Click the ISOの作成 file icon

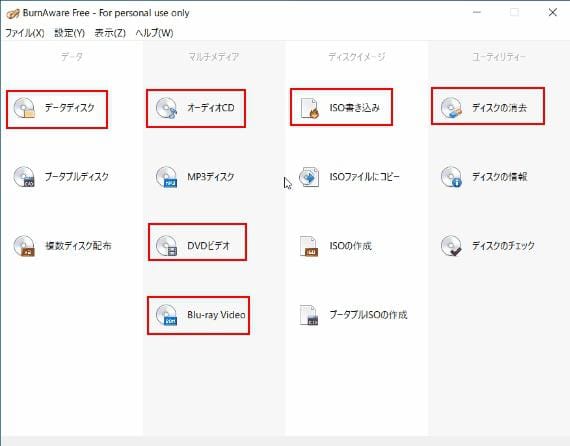[309, 246]
